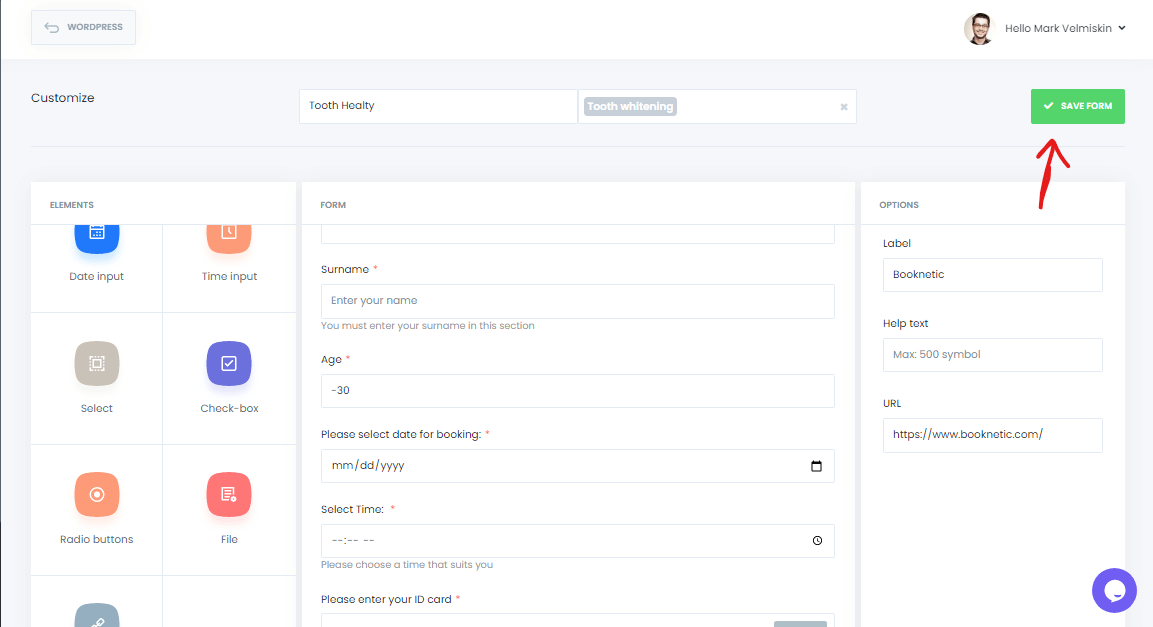Open the Hello Mark Velmiskin user menu
The height and width of the screenshot is (627, 1153).
pos(1065,29)
